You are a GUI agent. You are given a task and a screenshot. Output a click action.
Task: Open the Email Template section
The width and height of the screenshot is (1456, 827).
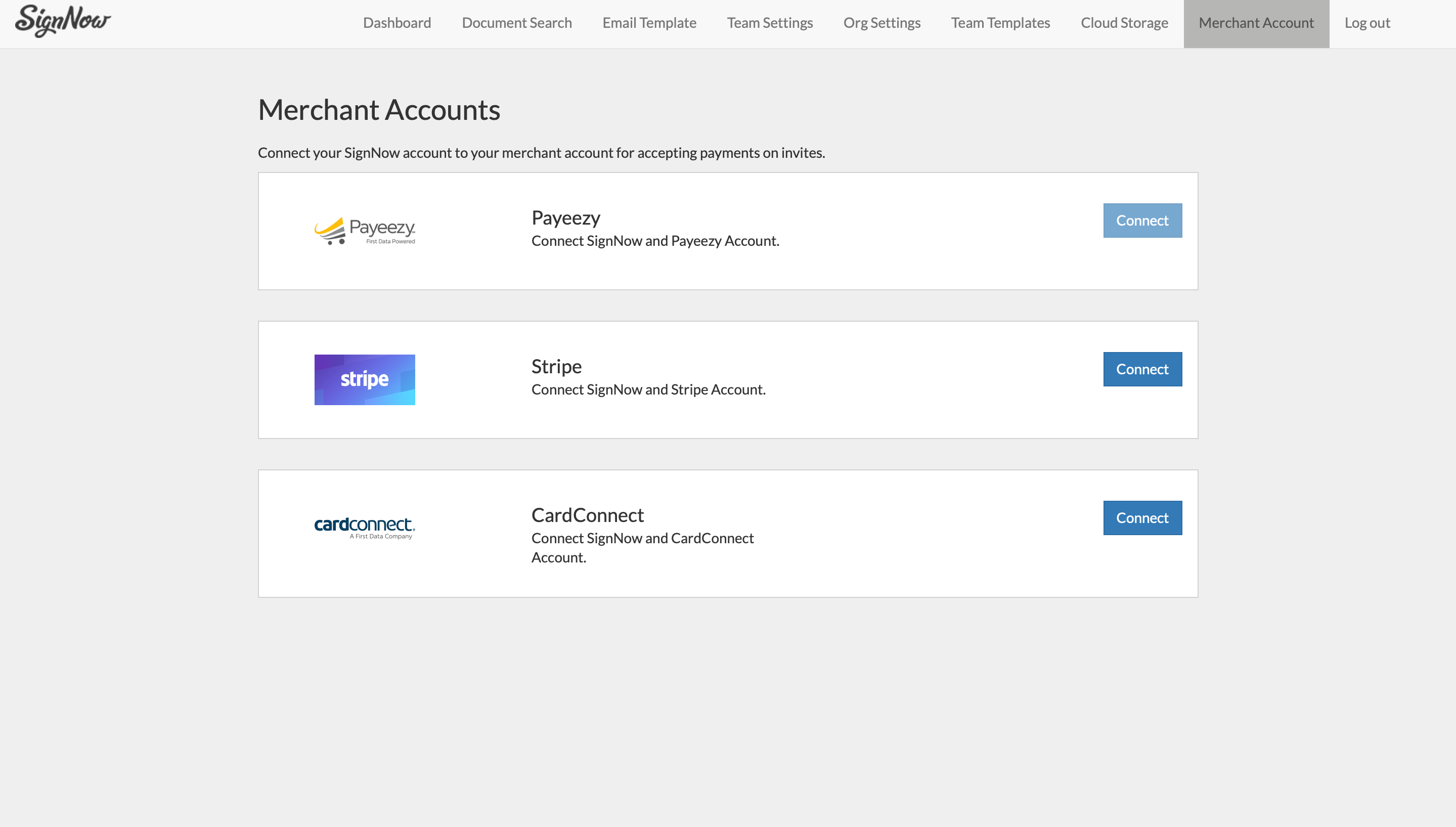point(649,22)
